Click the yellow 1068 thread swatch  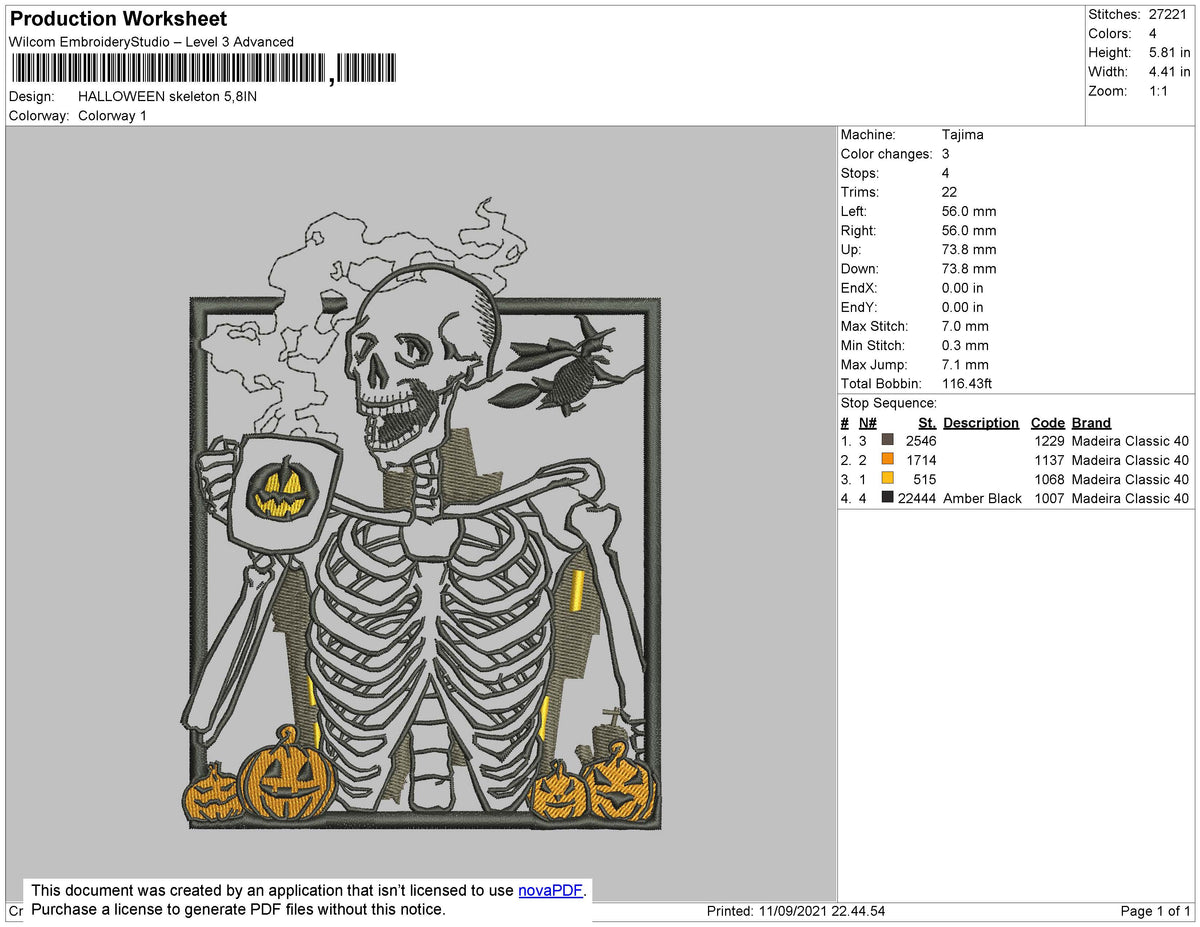point(887,478)
